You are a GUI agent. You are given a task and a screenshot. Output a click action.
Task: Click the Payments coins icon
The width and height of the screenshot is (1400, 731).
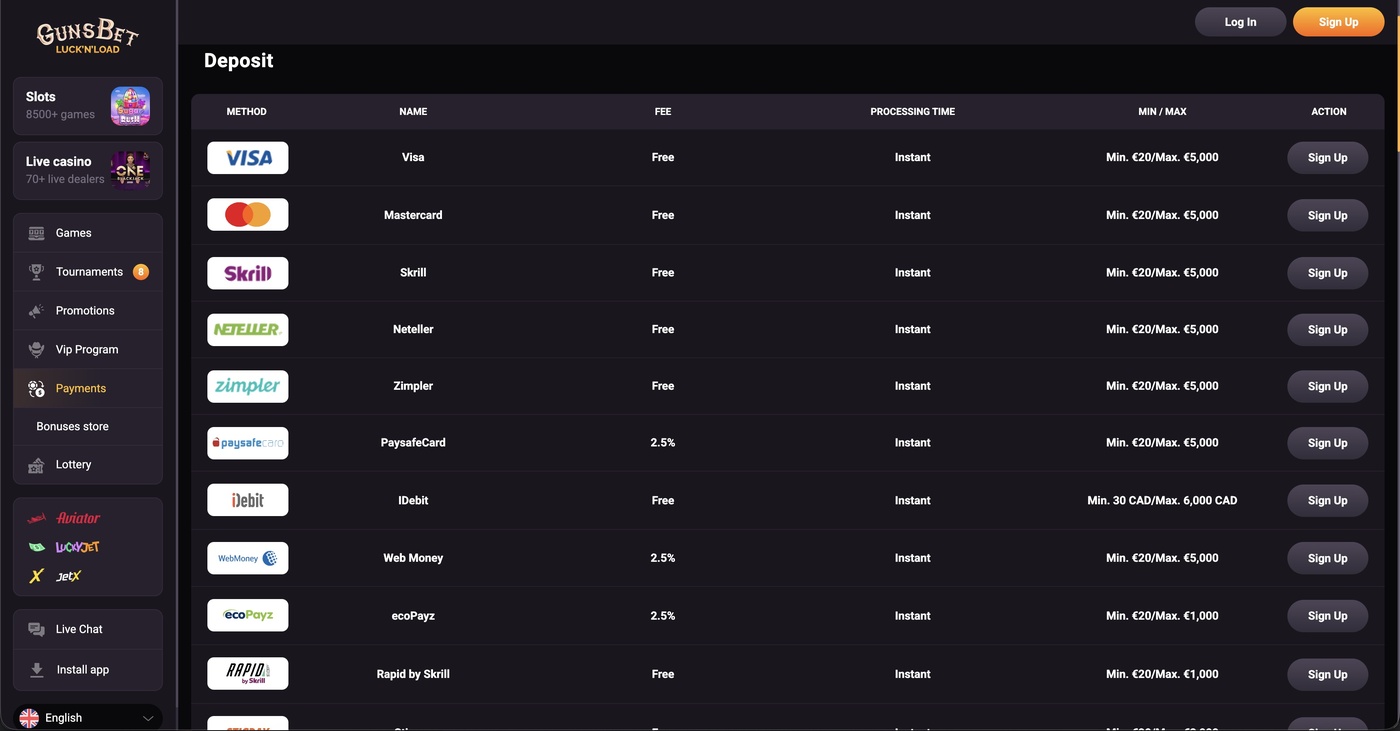pyautogui.click(x=37, y=388)
